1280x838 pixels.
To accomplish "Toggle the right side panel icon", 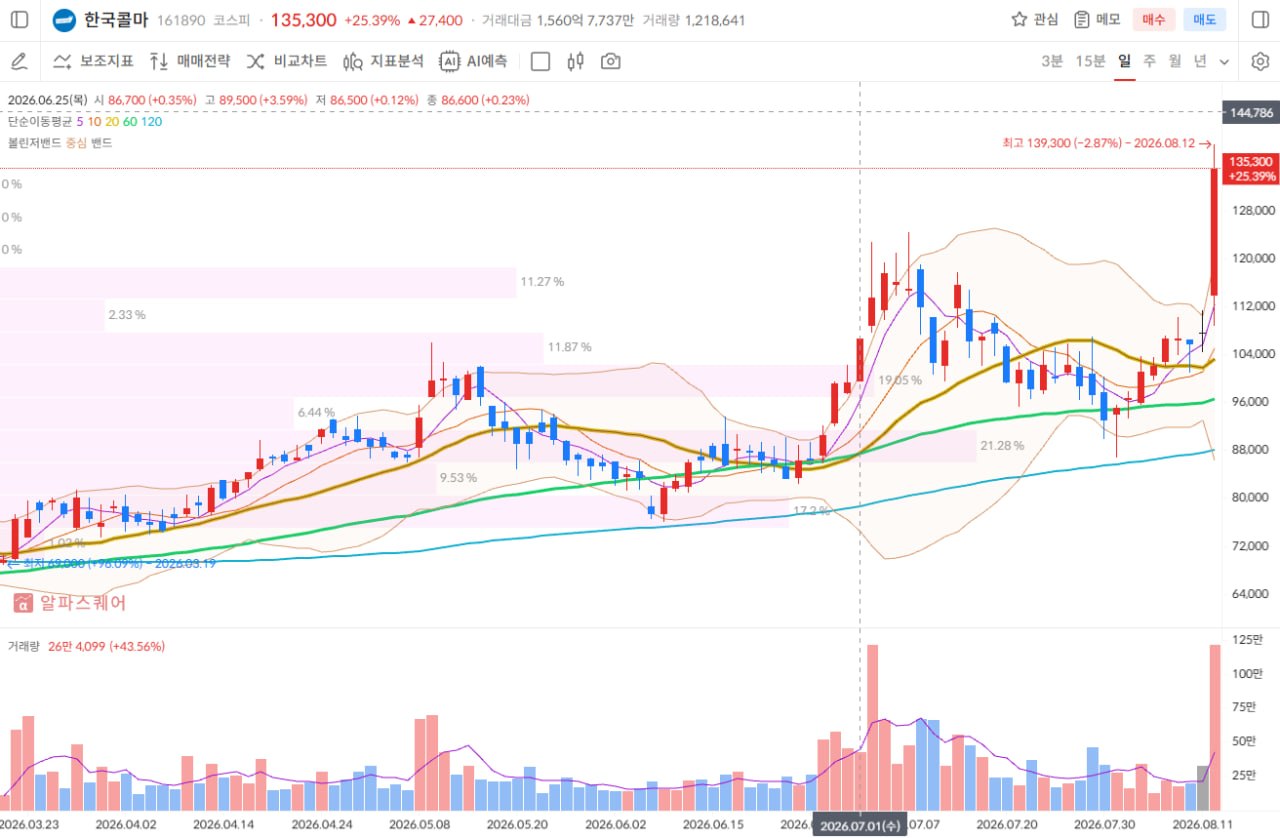I will (x=1260, y=20).
